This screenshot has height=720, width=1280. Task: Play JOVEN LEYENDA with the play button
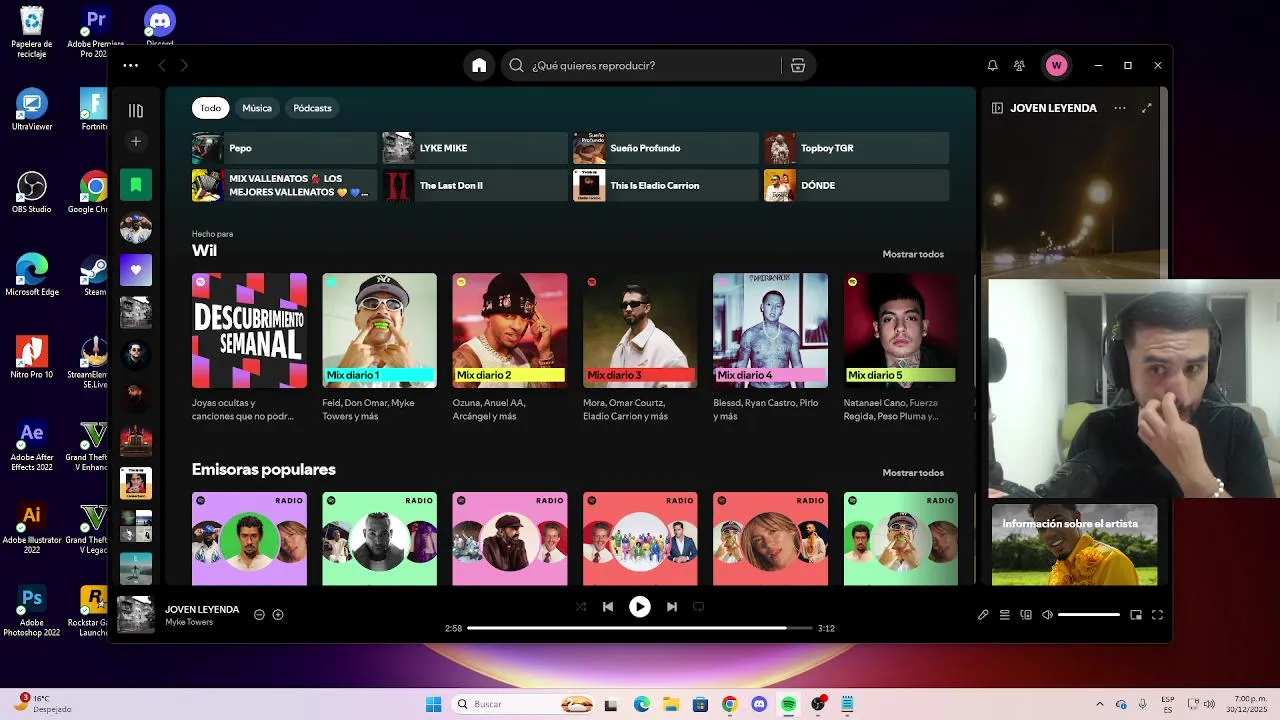click(640, 606)
